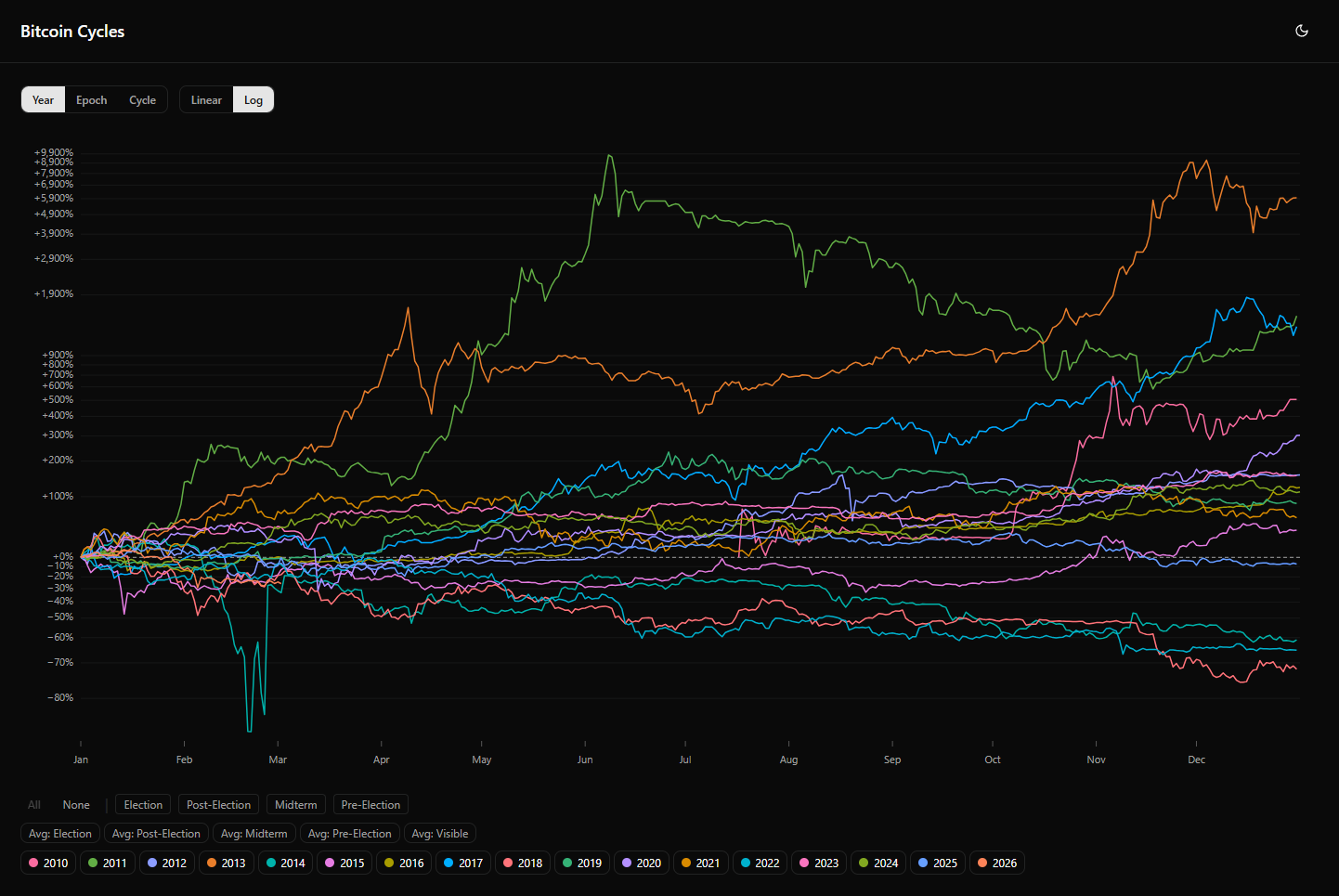Toggle the 2018 series

click(523, 863)
